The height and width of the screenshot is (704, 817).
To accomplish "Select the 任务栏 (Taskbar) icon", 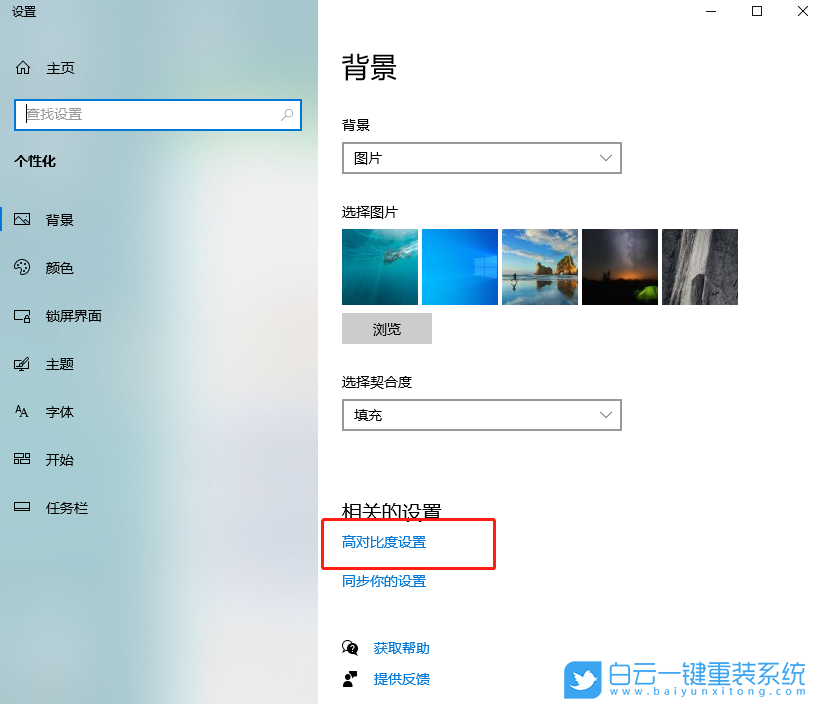I will [23, 507].
